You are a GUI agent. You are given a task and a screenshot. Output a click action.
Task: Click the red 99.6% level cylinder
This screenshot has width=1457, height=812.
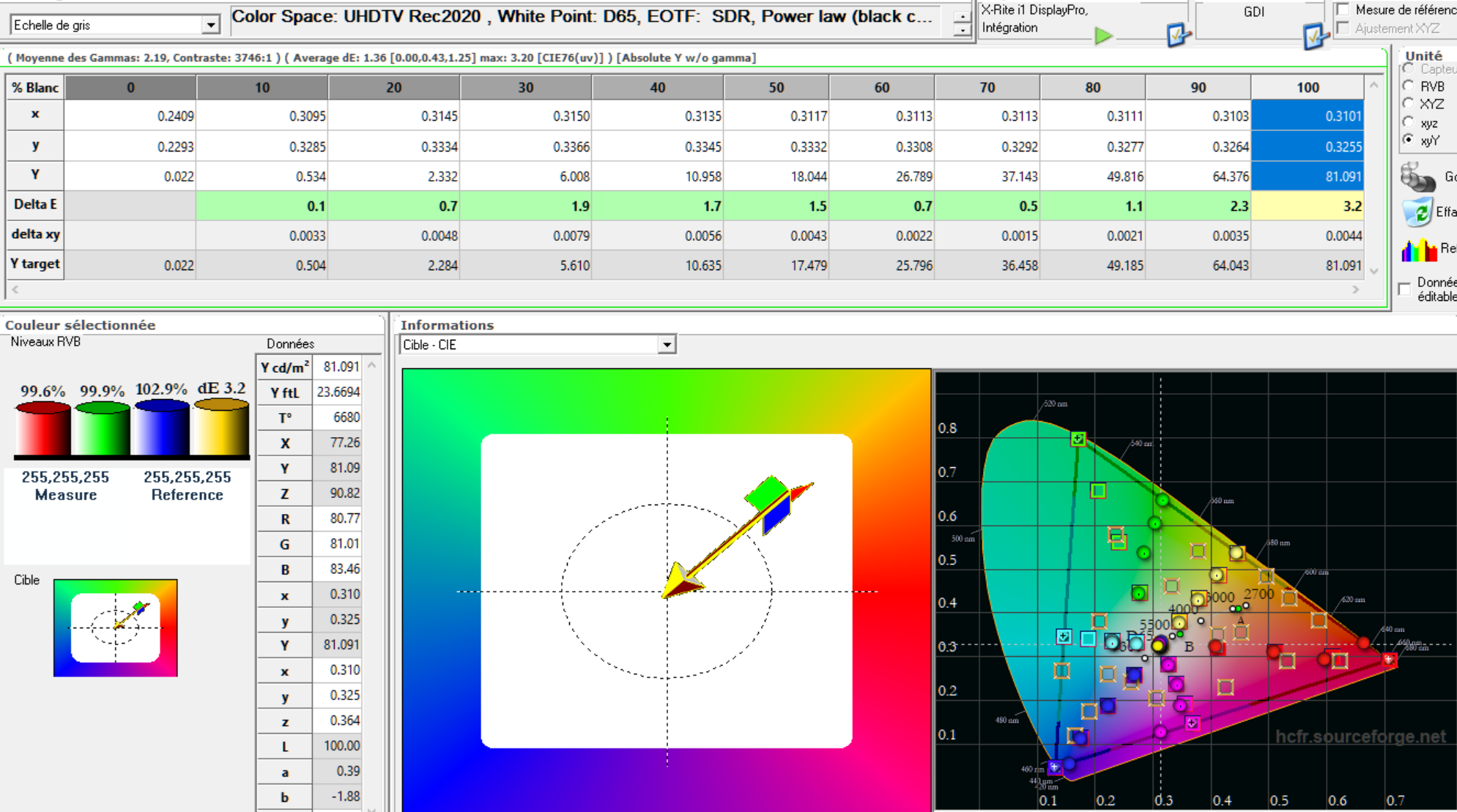pos(43,428)
